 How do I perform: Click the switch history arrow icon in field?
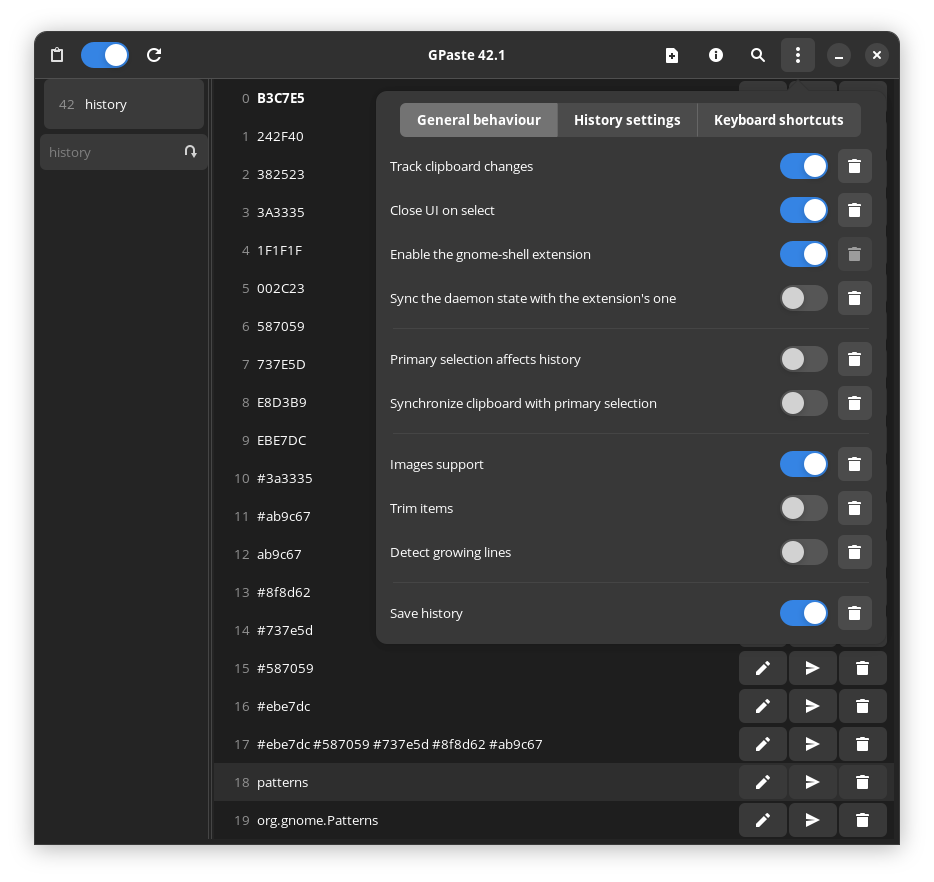191,152
